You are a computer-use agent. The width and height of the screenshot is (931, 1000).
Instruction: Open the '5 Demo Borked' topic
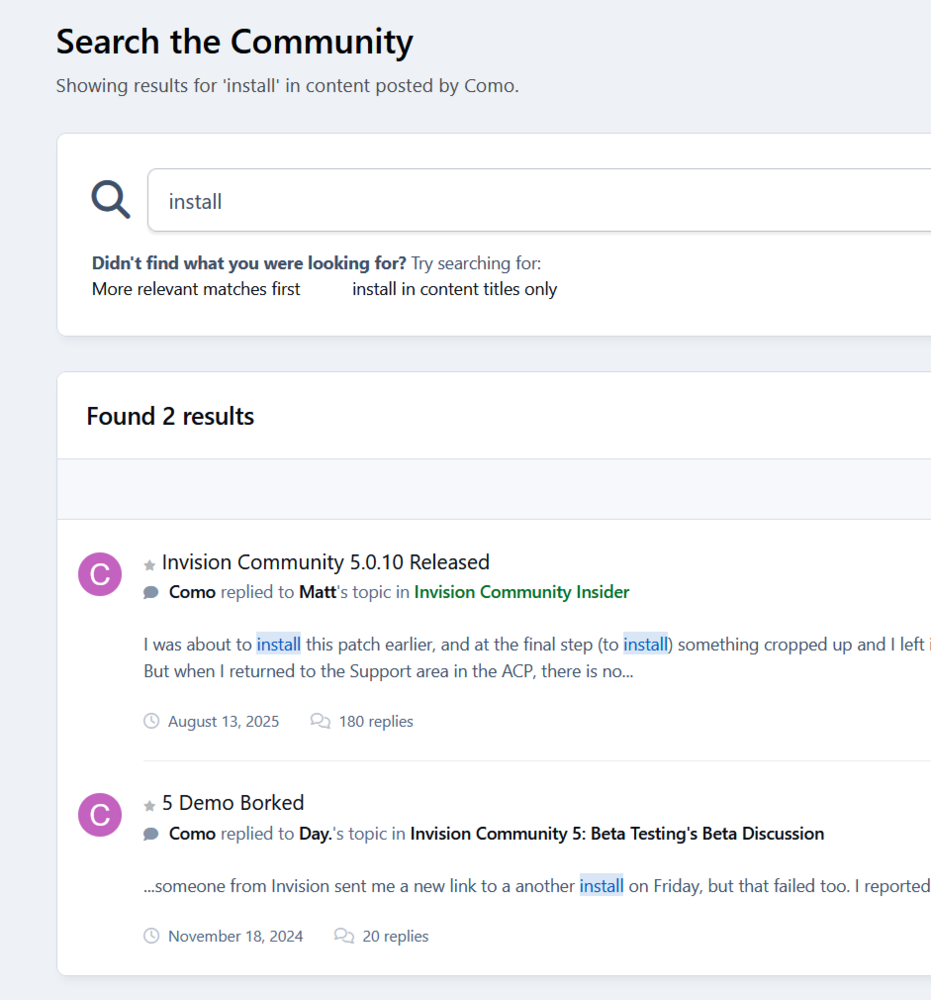coord(233,802)
